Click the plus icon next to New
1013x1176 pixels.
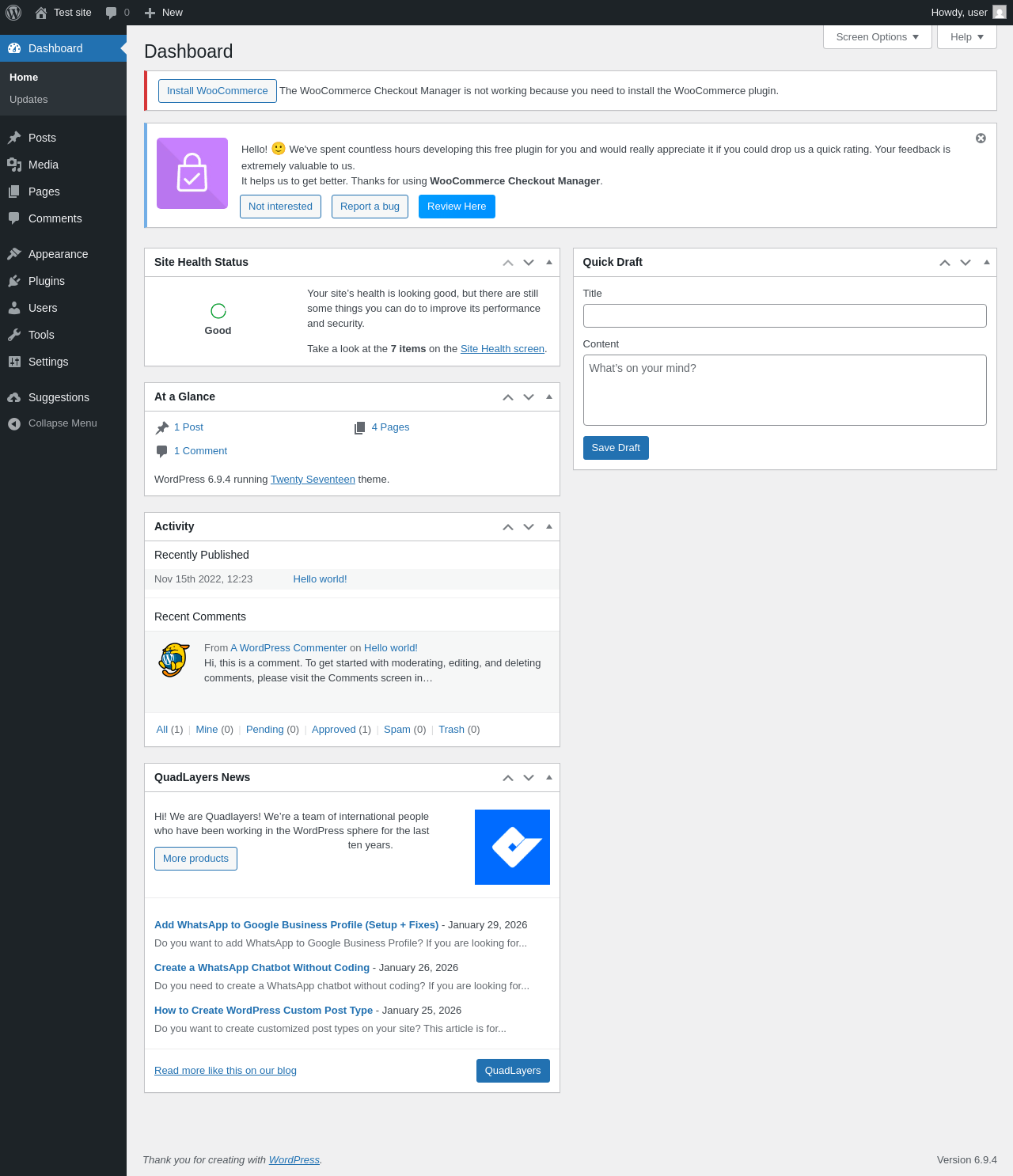[150, 13]
